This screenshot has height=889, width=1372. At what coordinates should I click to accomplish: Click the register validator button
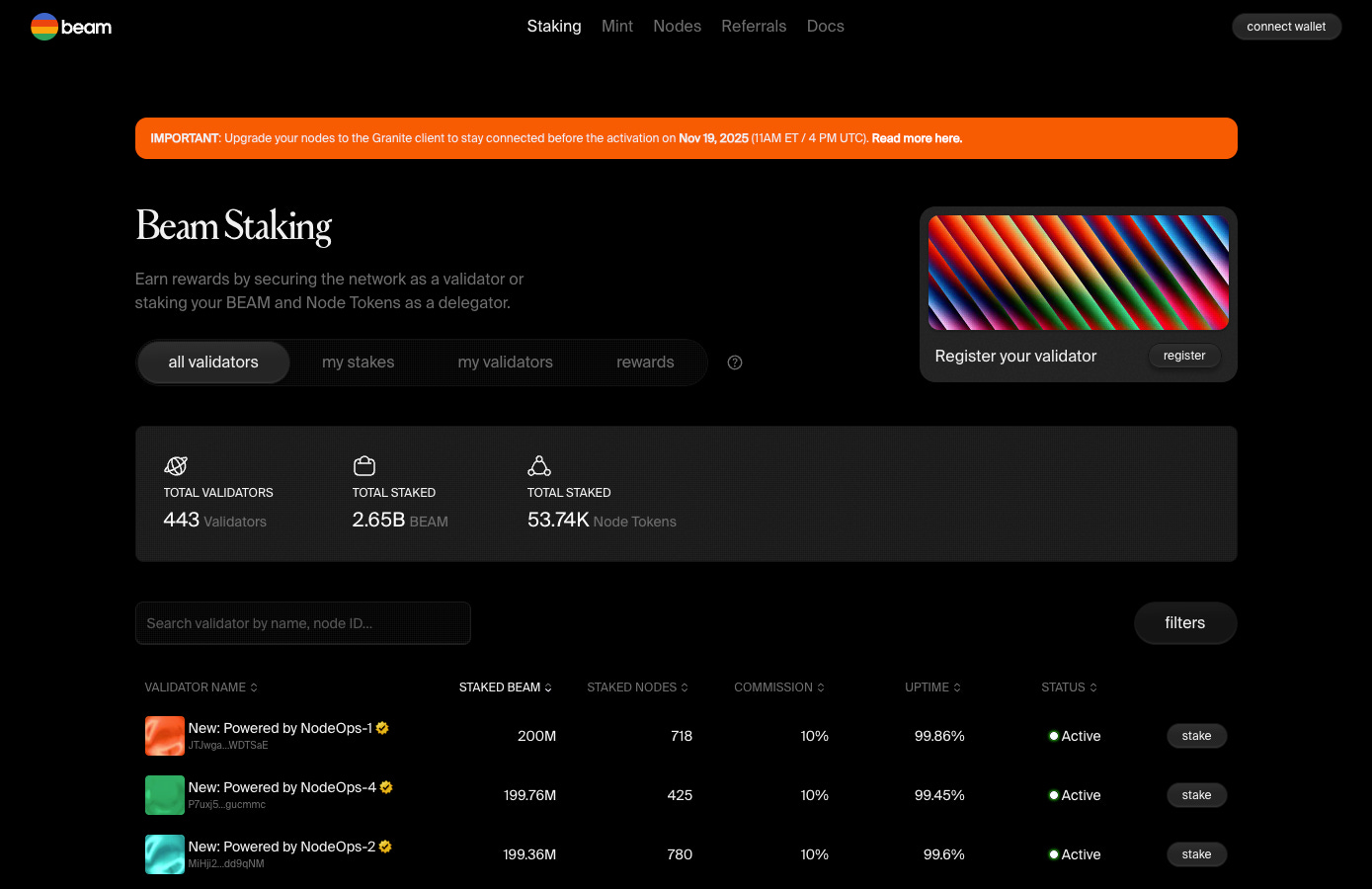coord(1184,356)
